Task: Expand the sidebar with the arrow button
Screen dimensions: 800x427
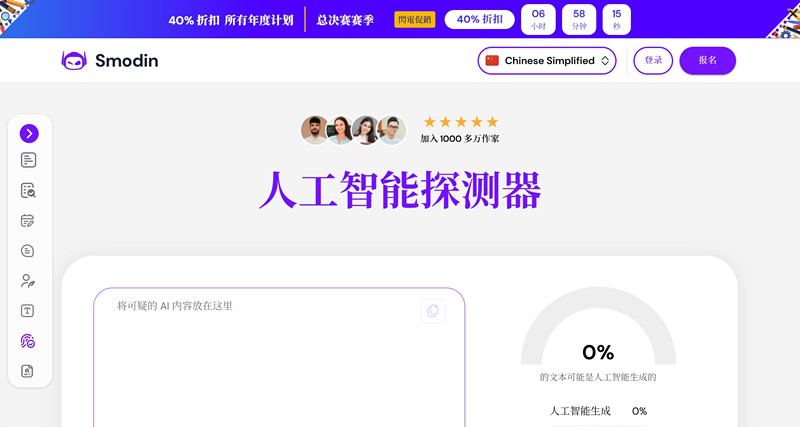Action: pos(29,134)
